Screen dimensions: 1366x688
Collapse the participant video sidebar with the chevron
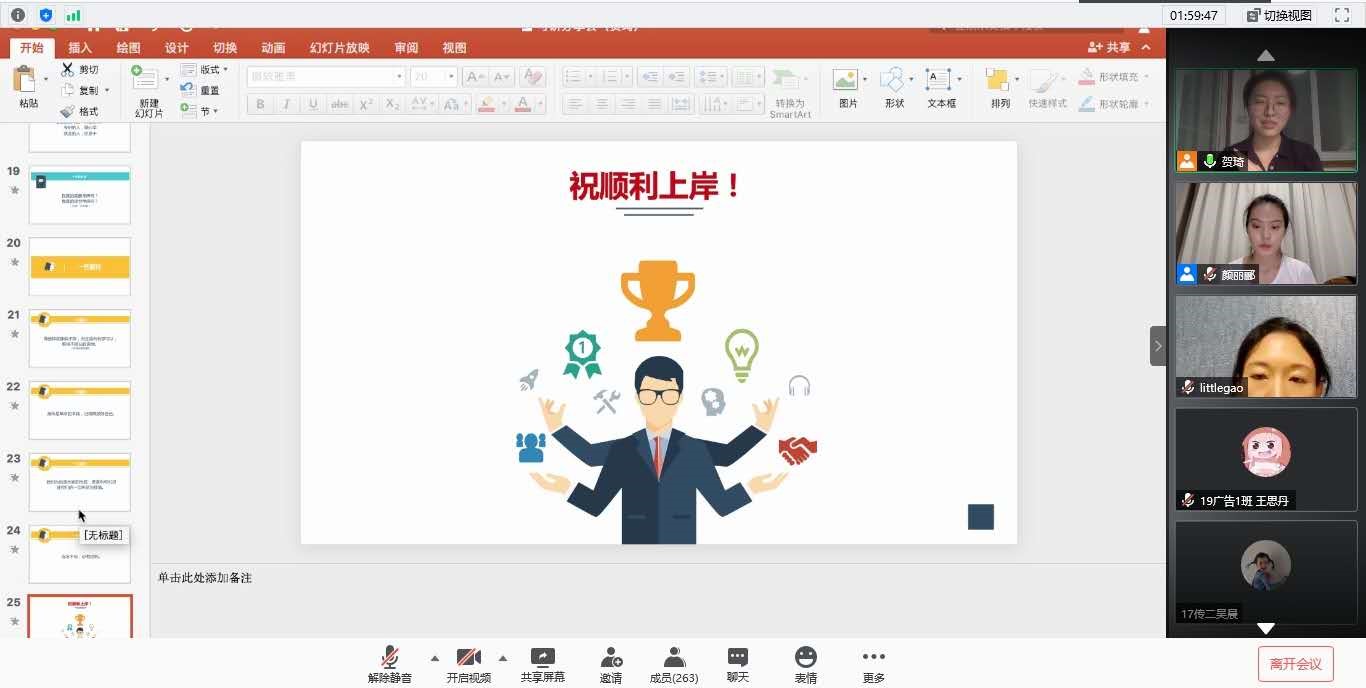1157,346
